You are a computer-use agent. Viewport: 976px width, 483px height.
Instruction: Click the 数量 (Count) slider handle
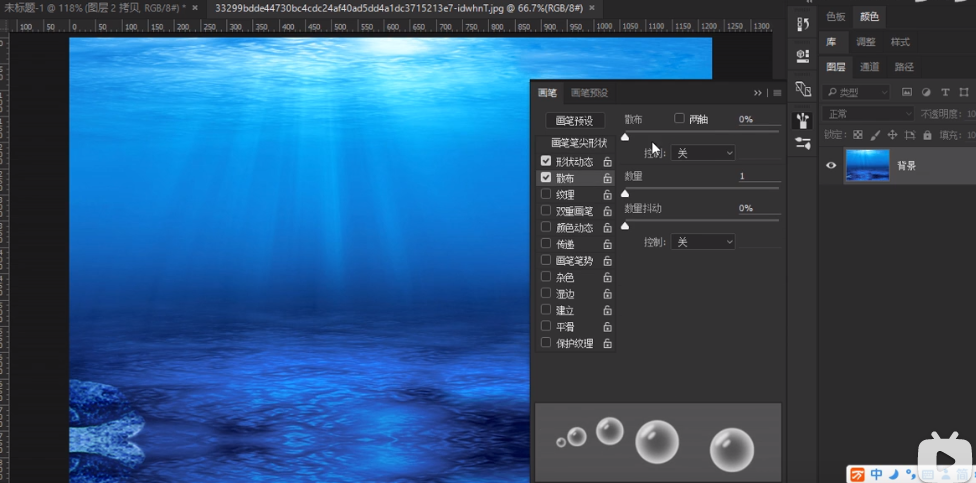[625, 193]
